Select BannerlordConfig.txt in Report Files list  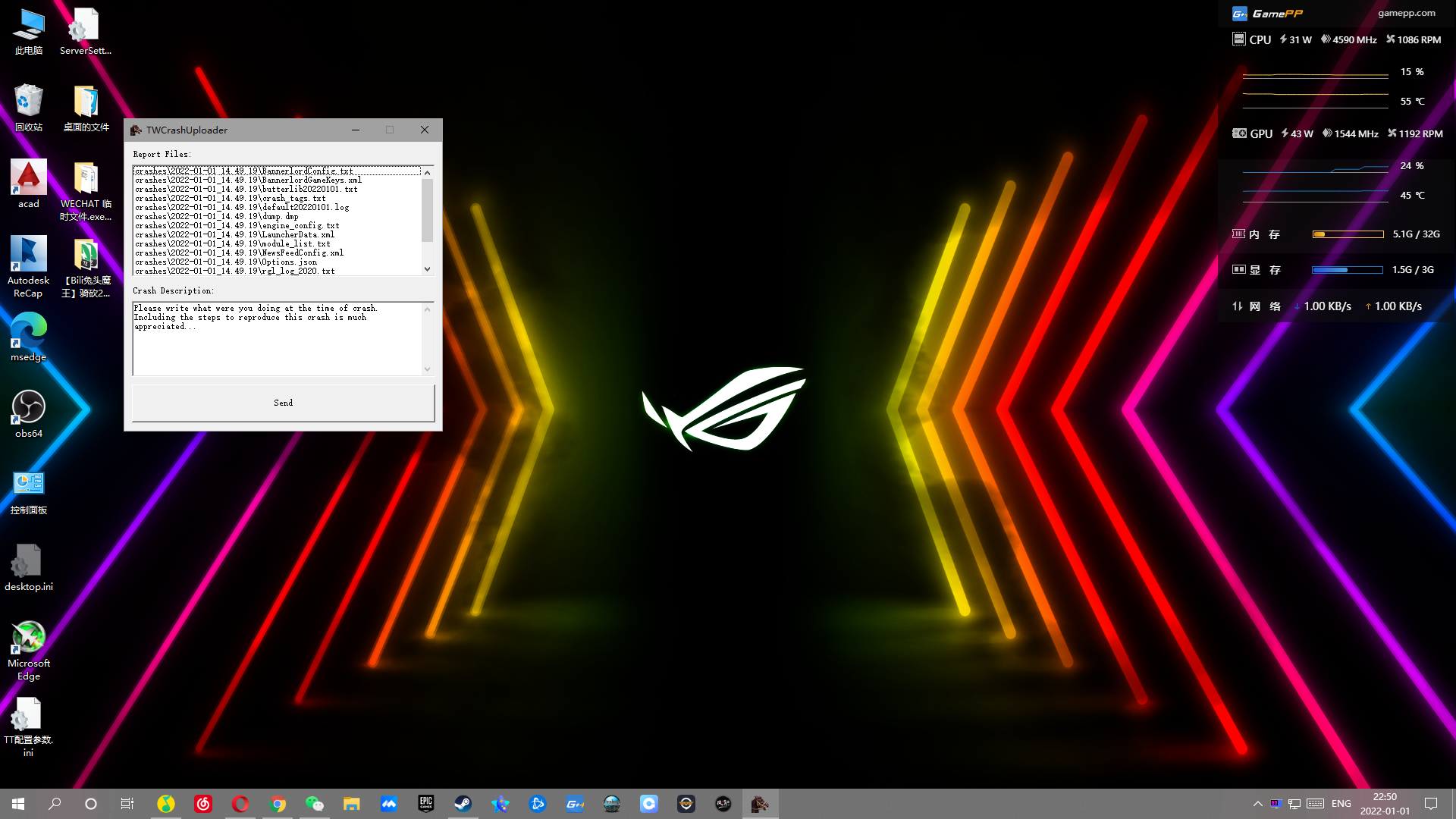pos(277,171)
